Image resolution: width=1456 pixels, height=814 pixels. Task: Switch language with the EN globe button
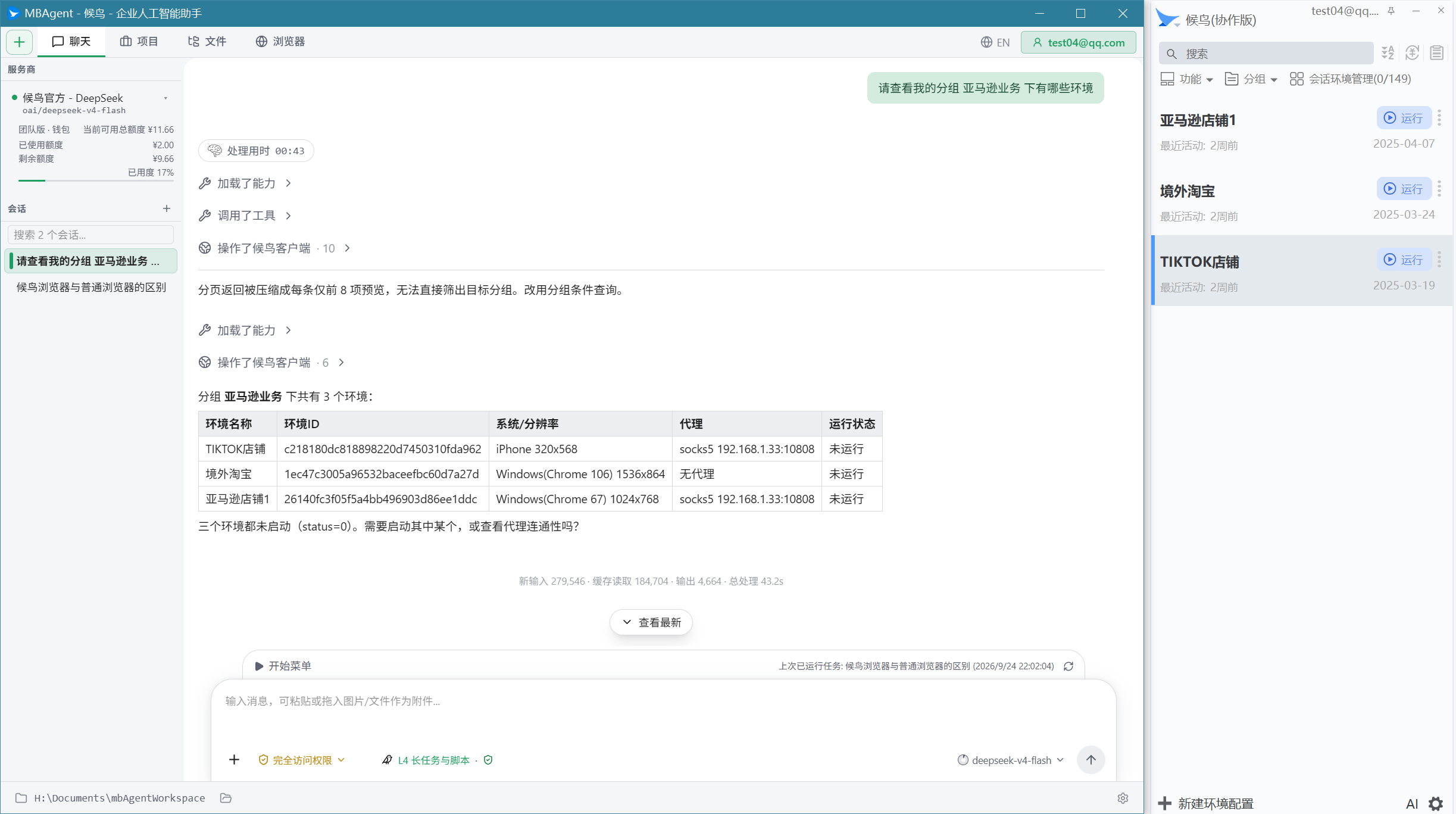[x=995, y=42]
